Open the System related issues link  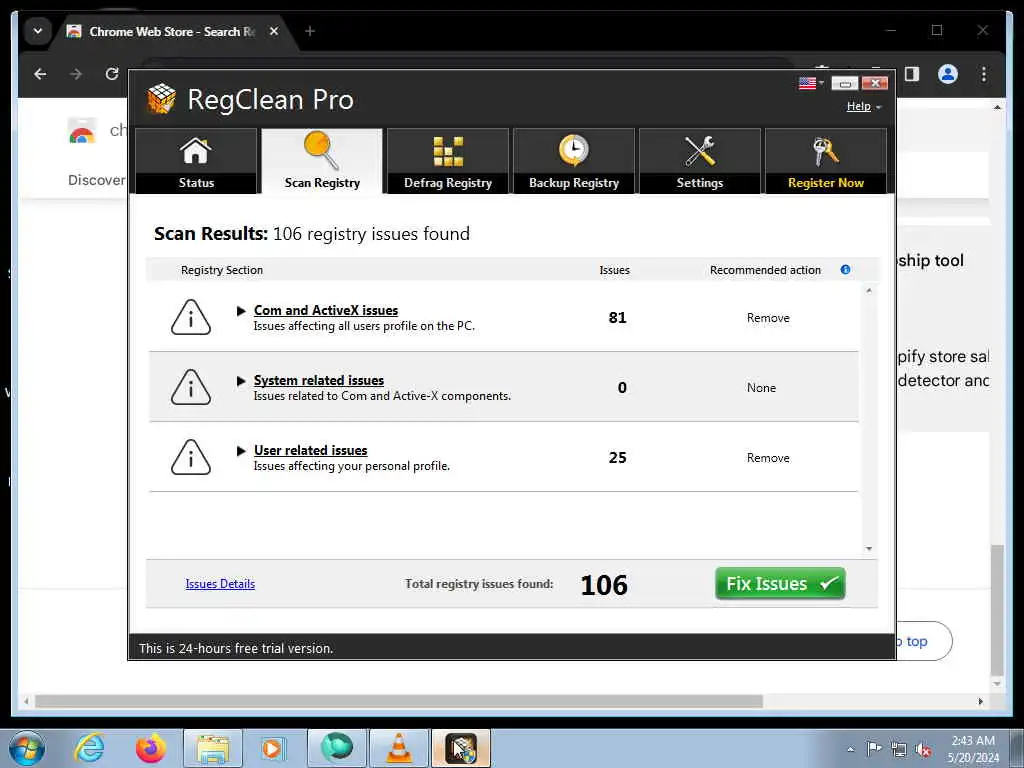(x=319, y=380)
